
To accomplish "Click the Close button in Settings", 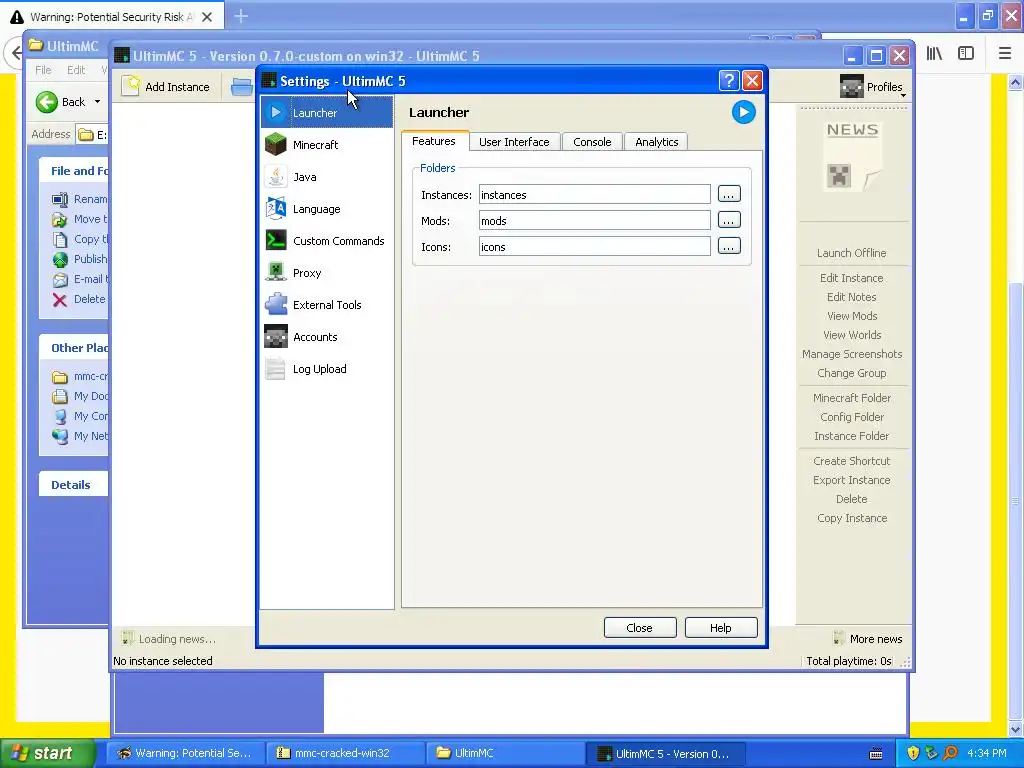I will [x=640, y=628].
